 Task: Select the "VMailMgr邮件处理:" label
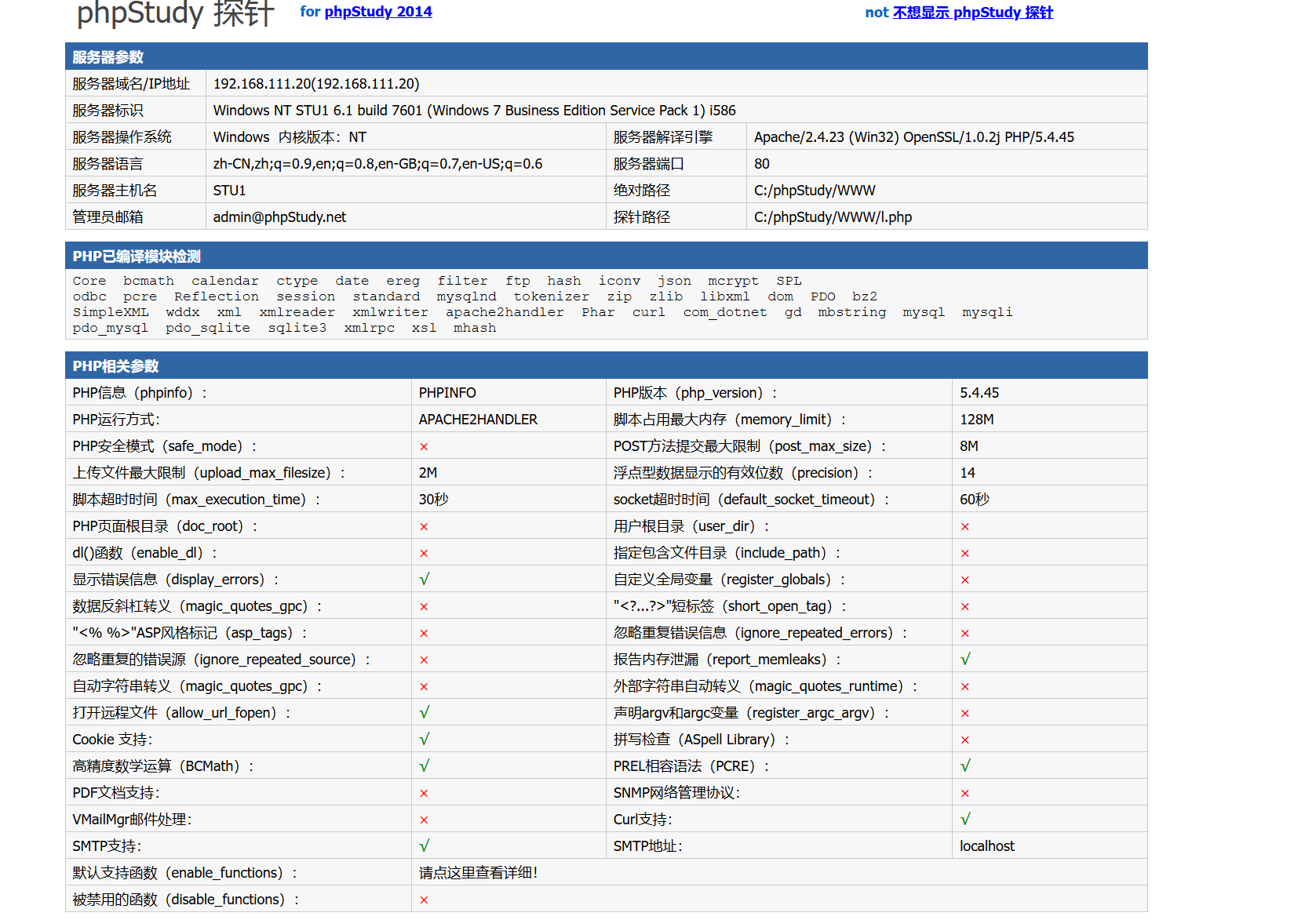point(132,820)
